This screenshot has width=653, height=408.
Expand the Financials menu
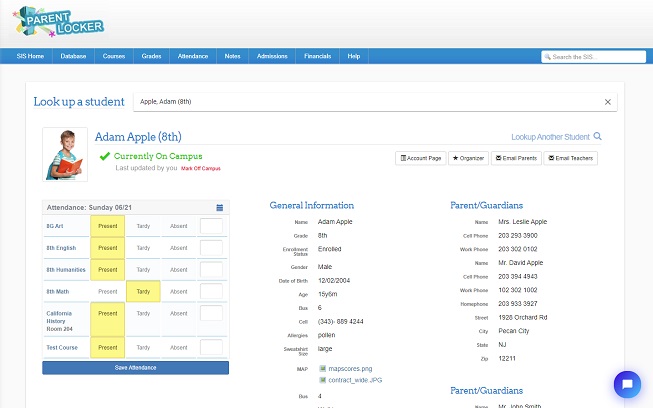coord(317,57)
